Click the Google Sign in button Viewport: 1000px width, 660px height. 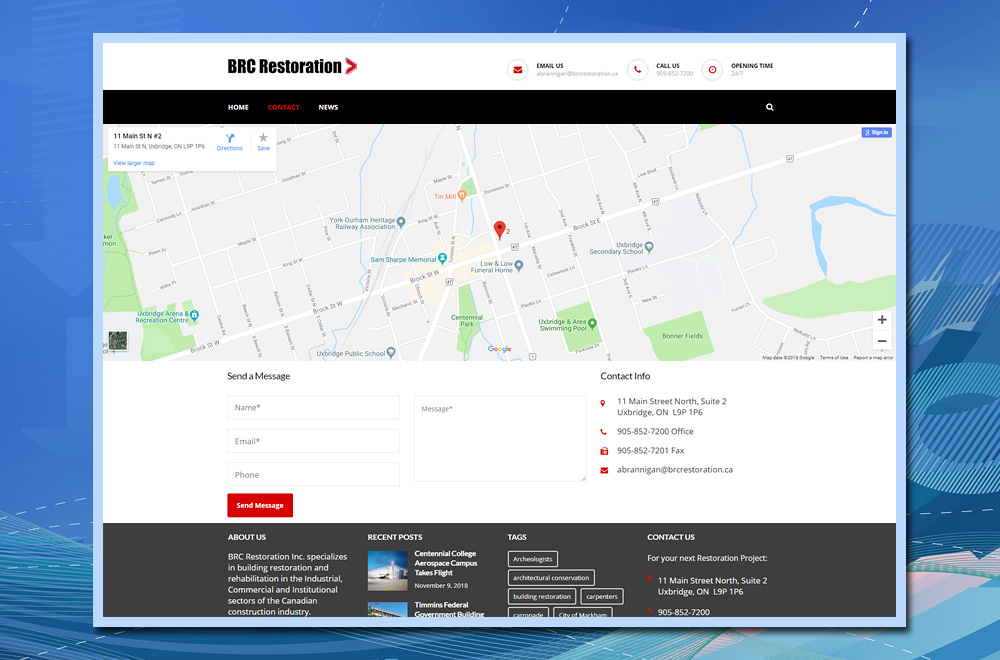(876, 133)
